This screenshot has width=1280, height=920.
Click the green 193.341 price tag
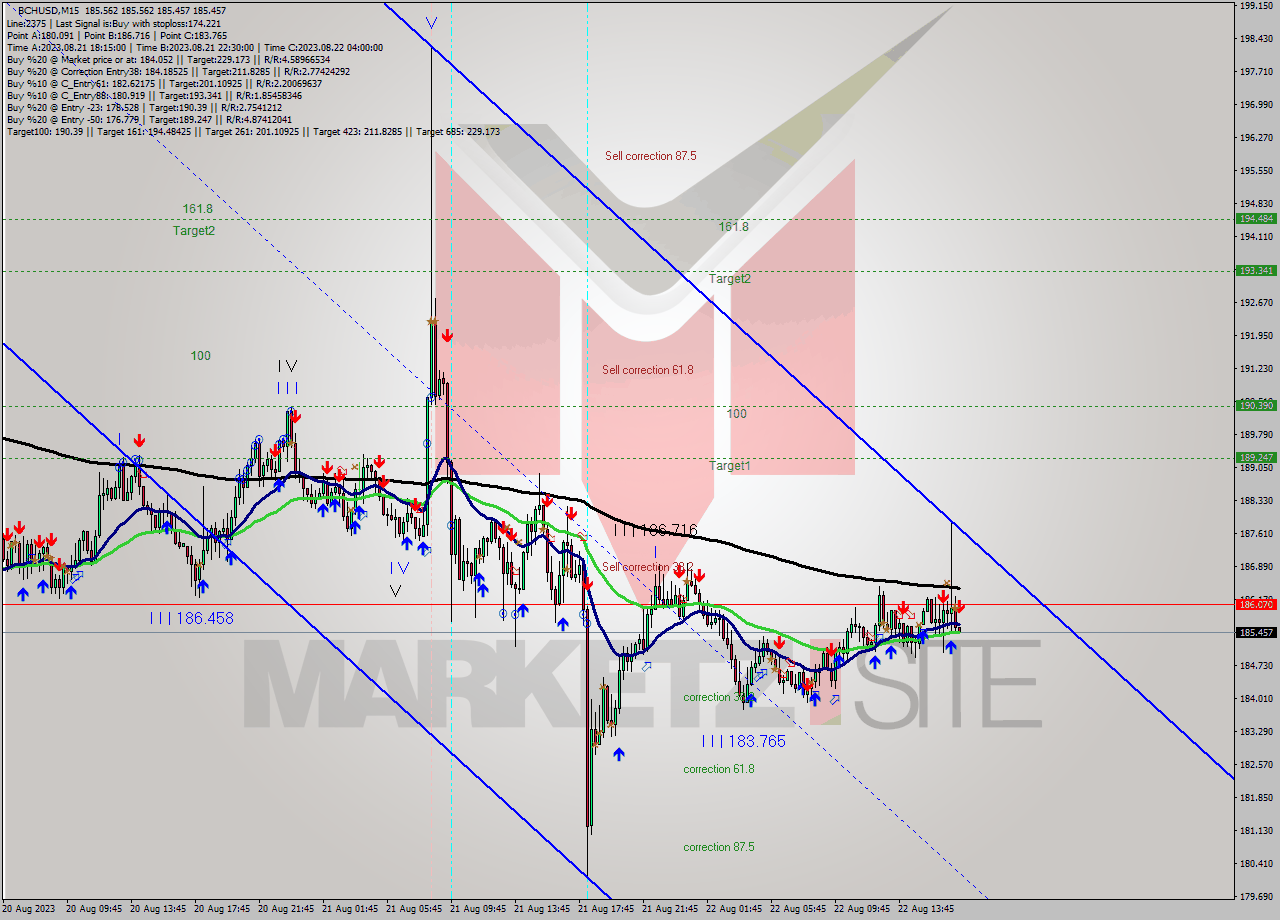(1255, 270)
